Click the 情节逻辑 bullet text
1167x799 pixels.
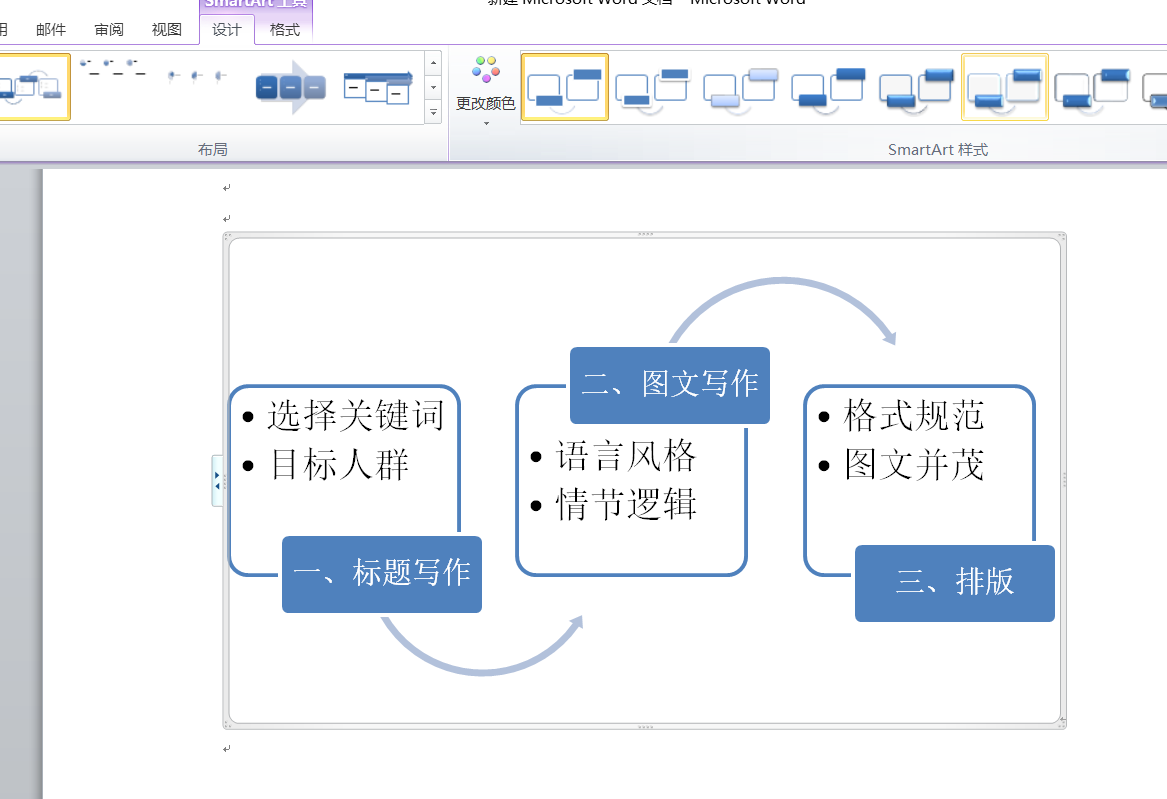point(626,505)
